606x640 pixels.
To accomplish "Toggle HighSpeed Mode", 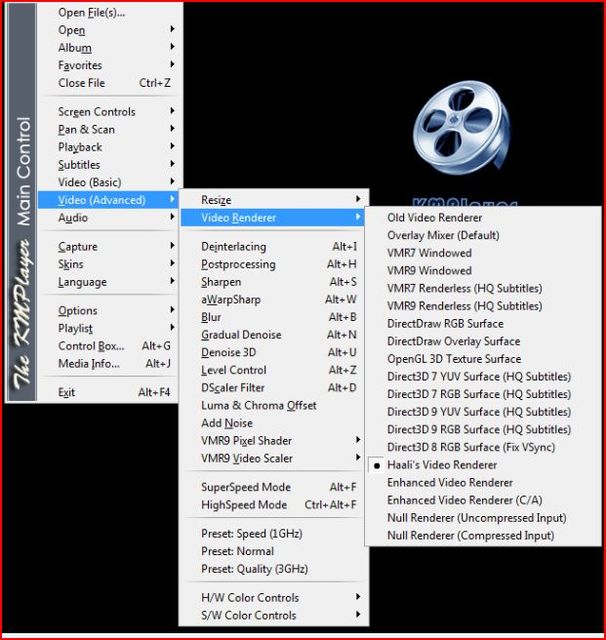I will coord(273,505).
